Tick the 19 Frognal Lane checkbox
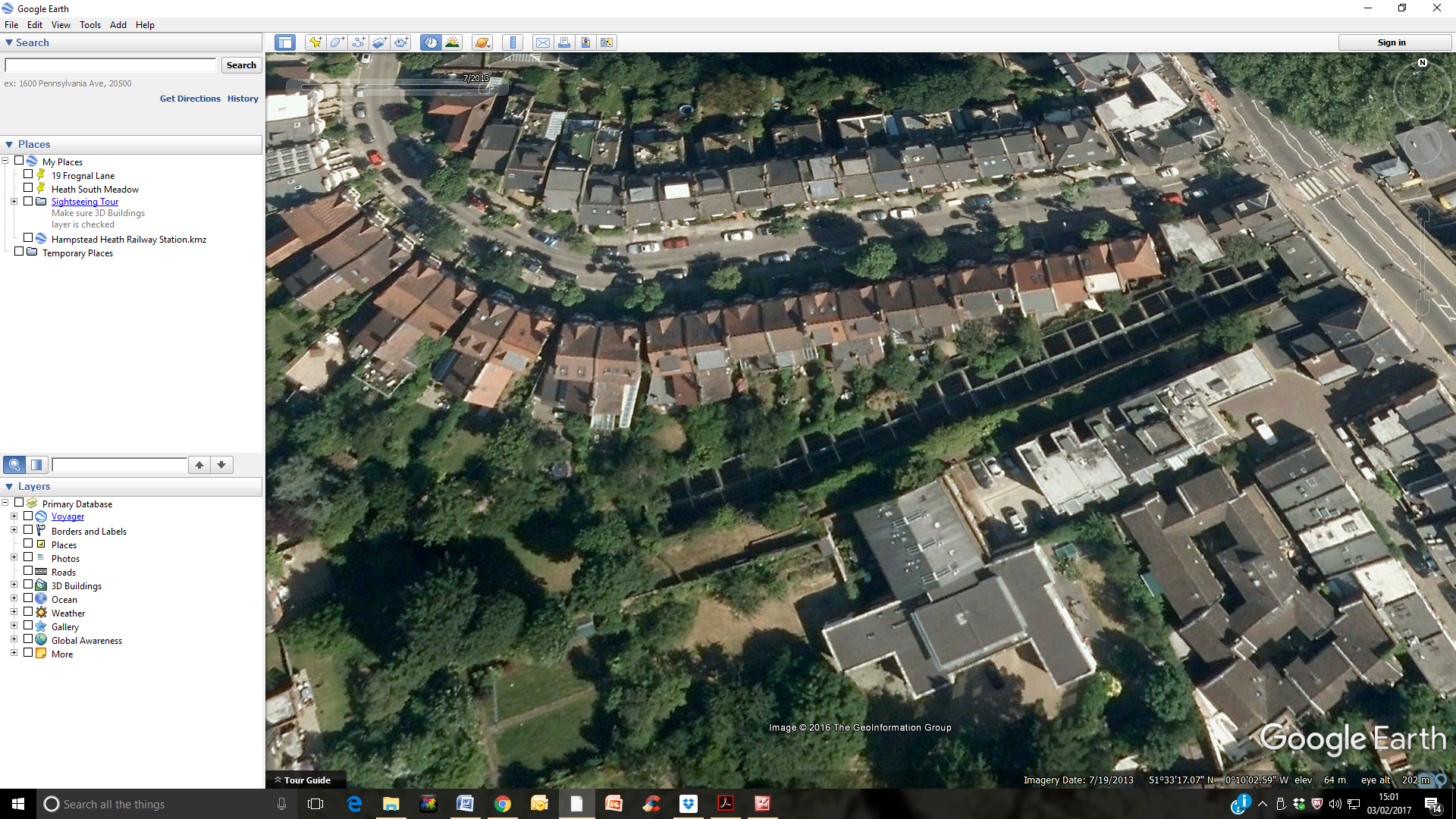The height and width of the screenshot is (819, 1456). pyautogui.click(x=28, y=174)
